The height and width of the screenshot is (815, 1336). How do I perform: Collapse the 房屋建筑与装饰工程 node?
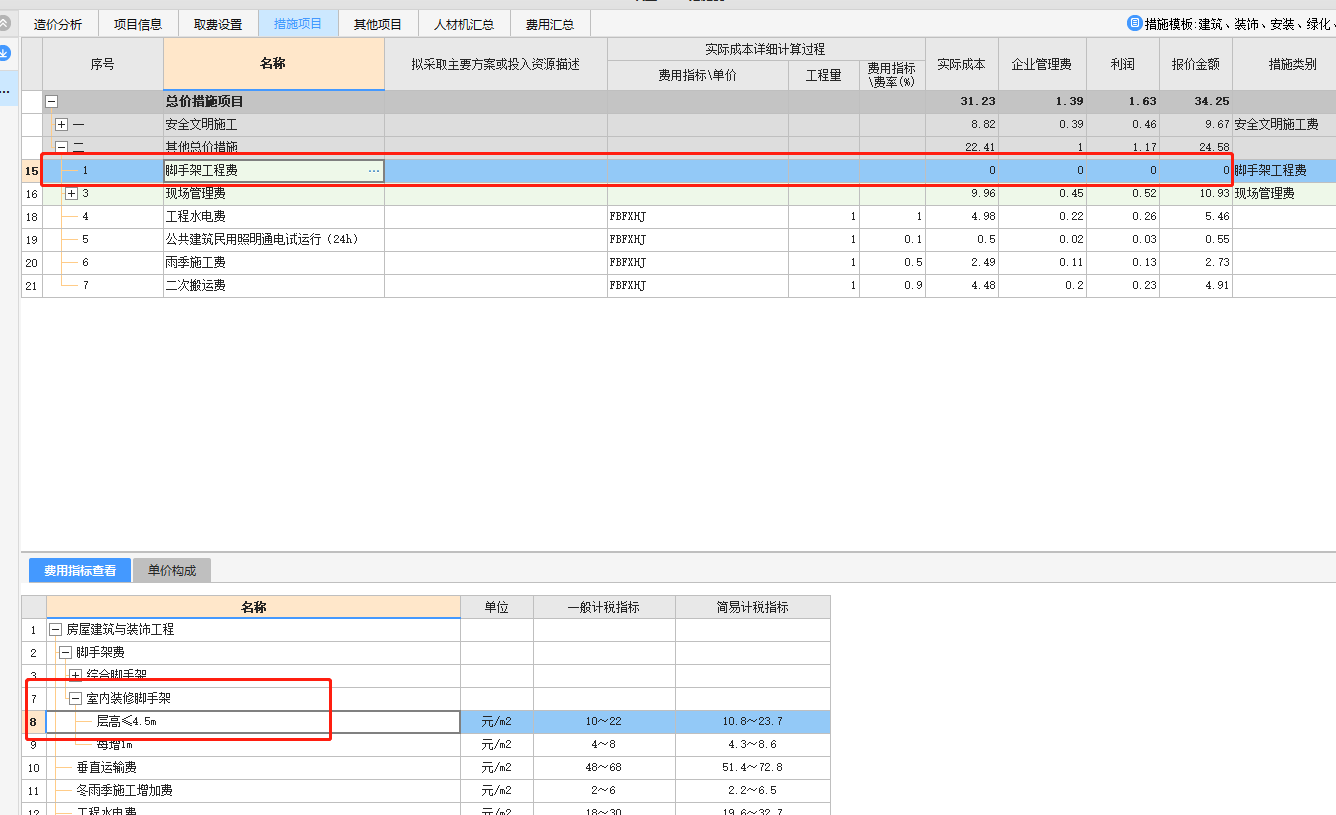55,629
